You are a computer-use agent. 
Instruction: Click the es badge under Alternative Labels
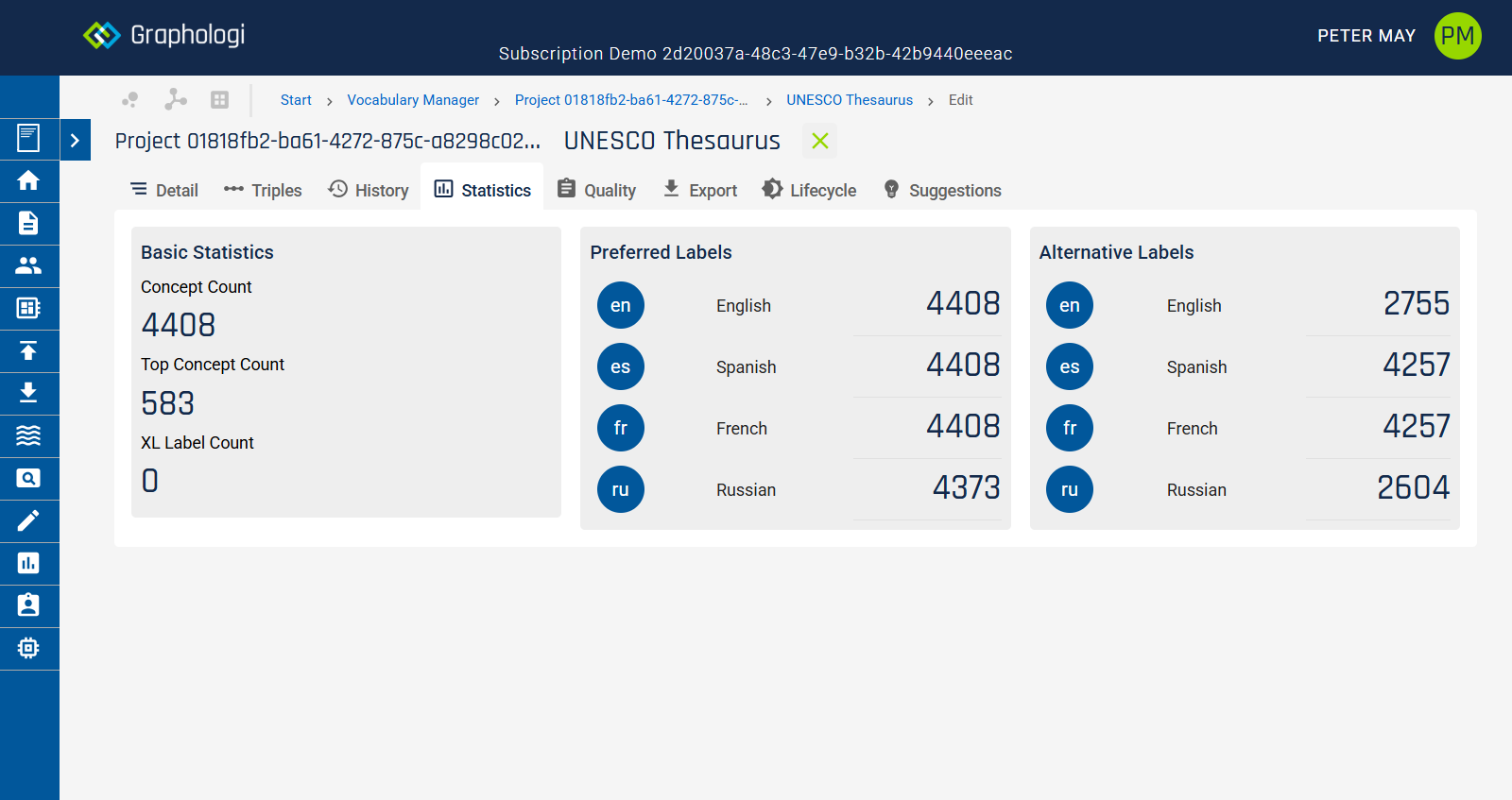tap(1070, 366)
